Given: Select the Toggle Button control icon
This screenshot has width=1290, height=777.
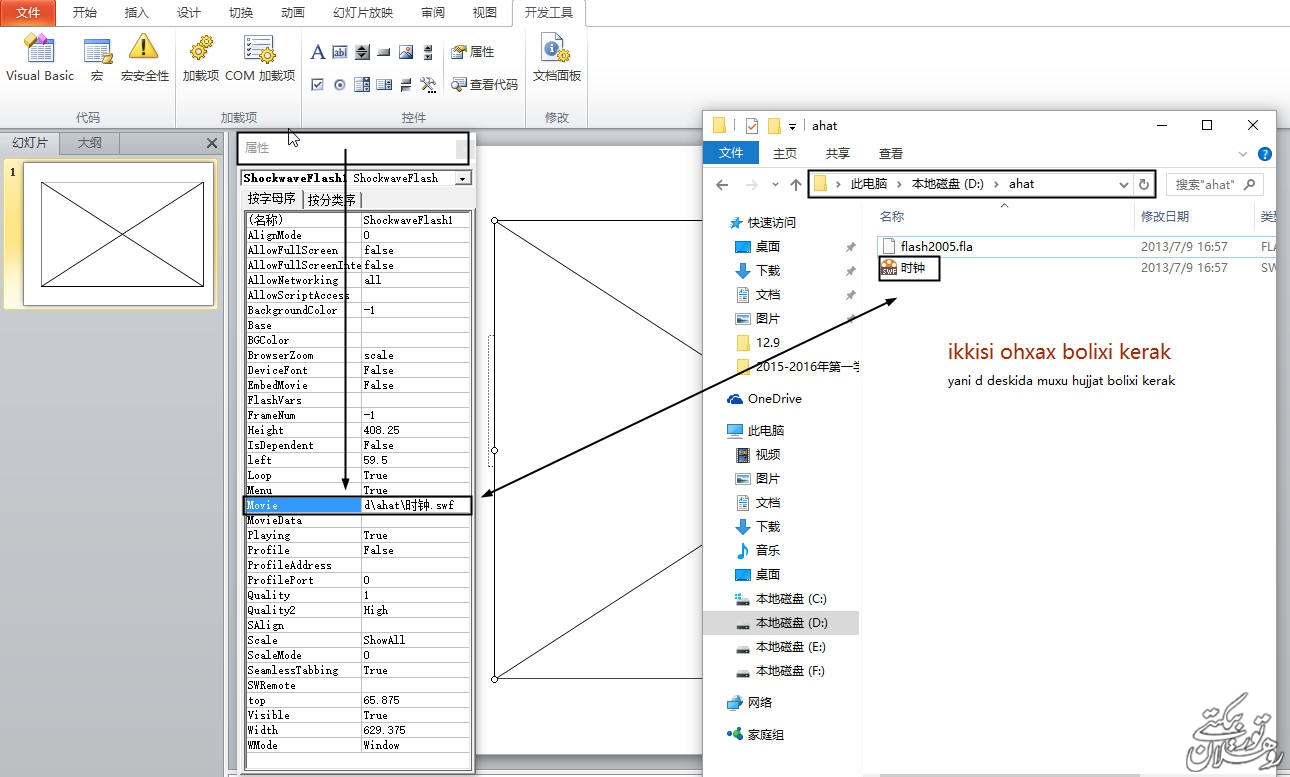Looking at the screenshot, I should (x=406, y=85).
